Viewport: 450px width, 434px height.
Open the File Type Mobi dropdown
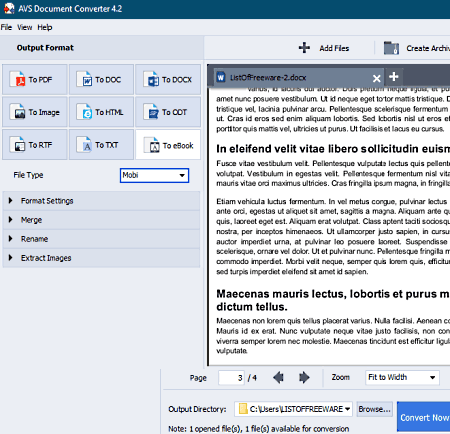click(x=154, y=175)
